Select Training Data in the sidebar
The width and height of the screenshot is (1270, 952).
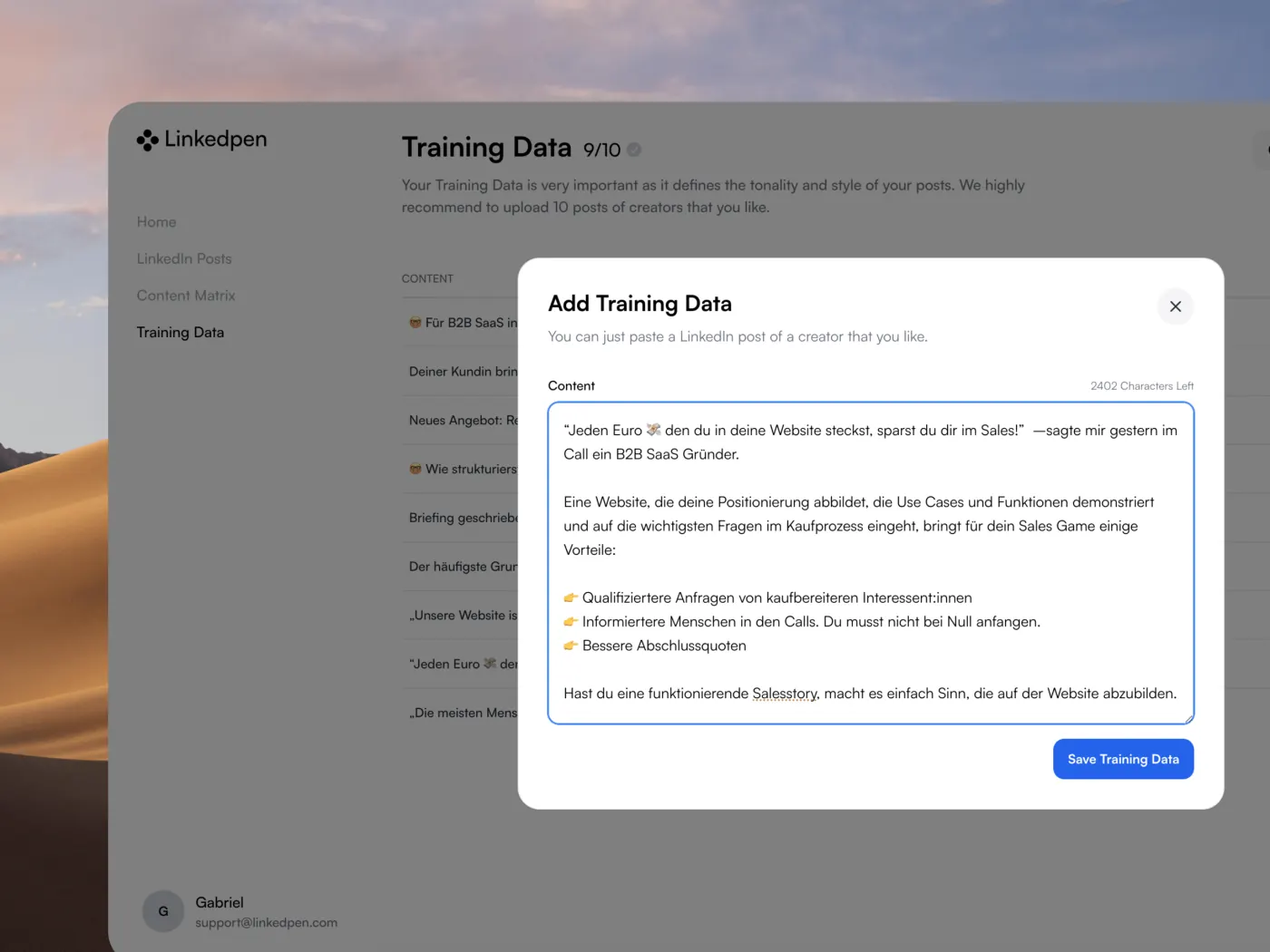click(x=181, y=332)
